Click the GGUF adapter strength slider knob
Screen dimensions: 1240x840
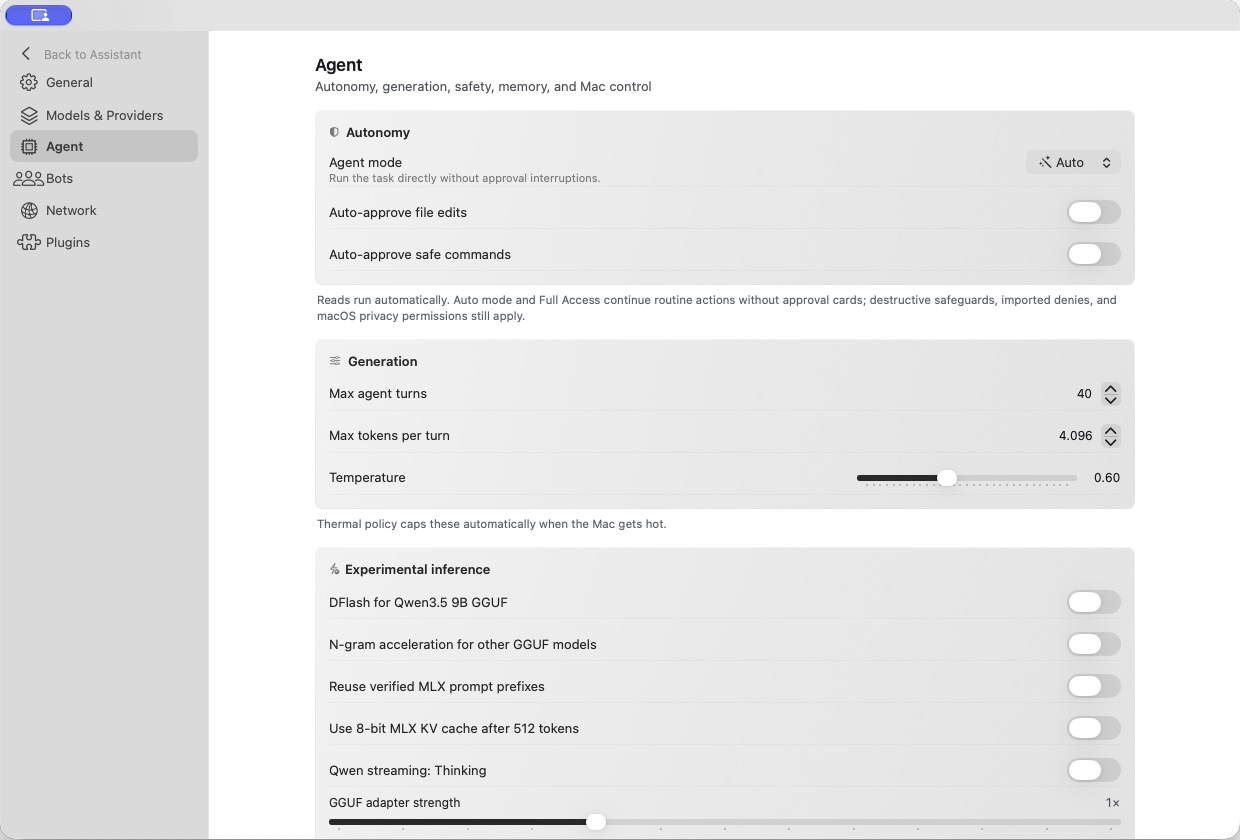596,822
